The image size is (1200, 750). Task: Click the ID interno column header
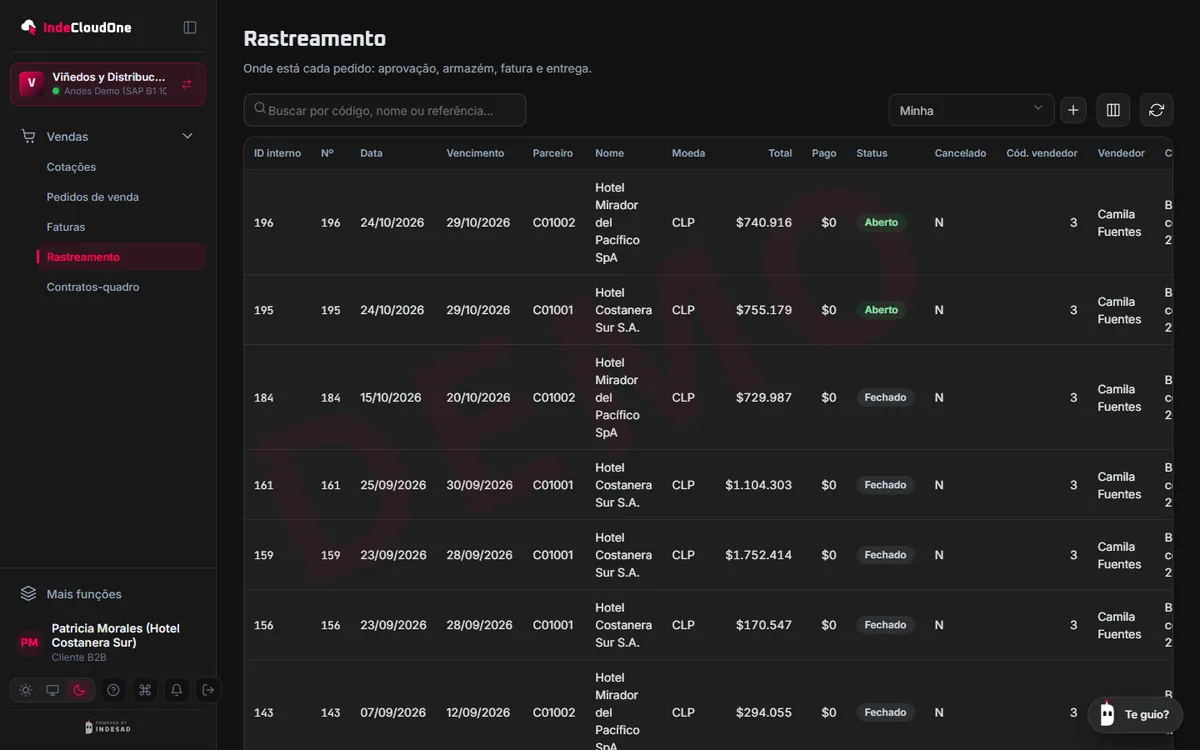click(277, 153)
